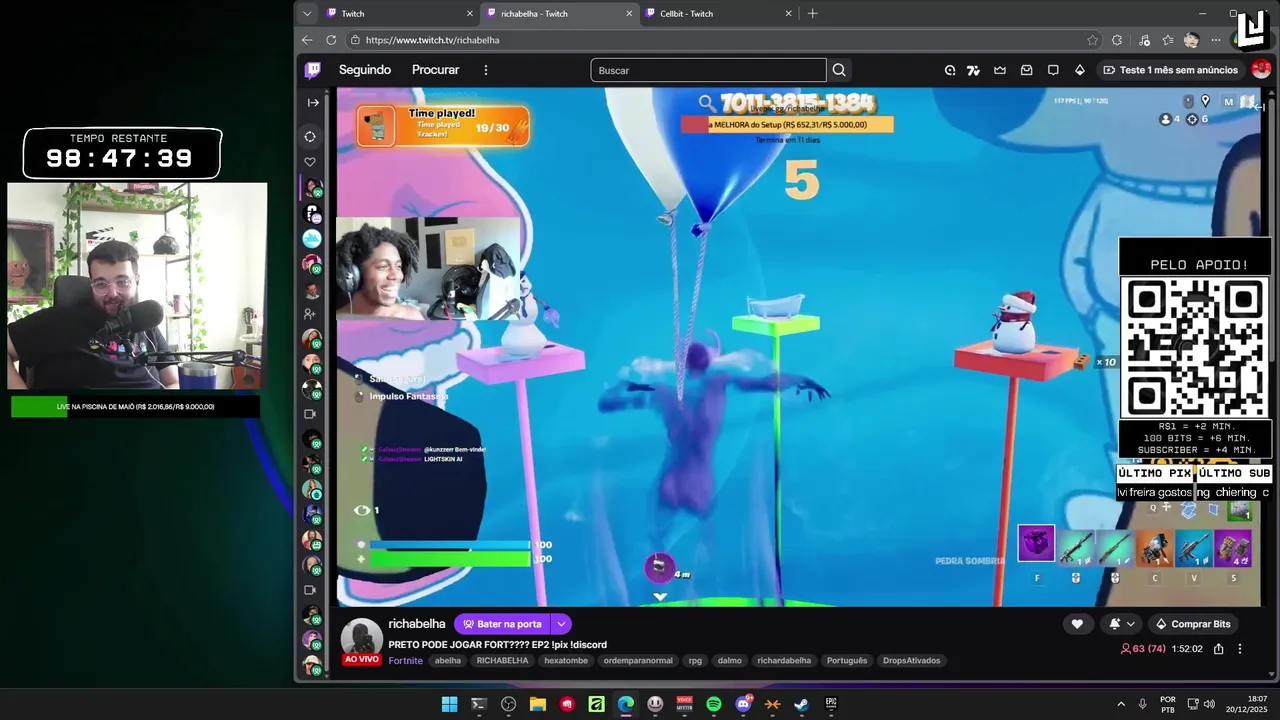Viewport: 1280px width, 720px height.
Task: Click the Bater na porta button
Action: point(502,624)
